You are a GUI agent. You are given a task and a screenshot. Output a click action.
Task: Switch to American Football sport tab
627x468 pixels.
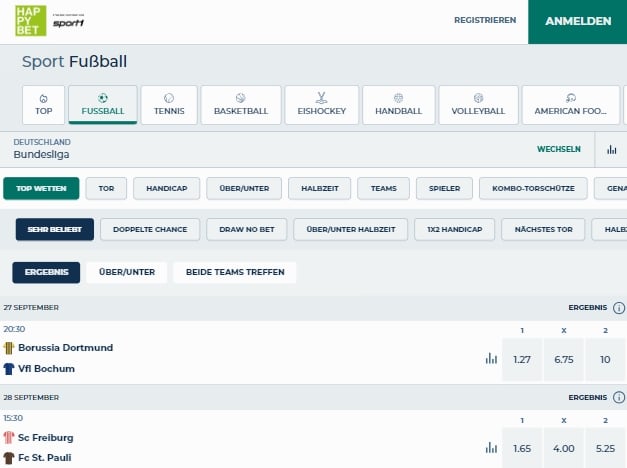[x=571, y=105]
